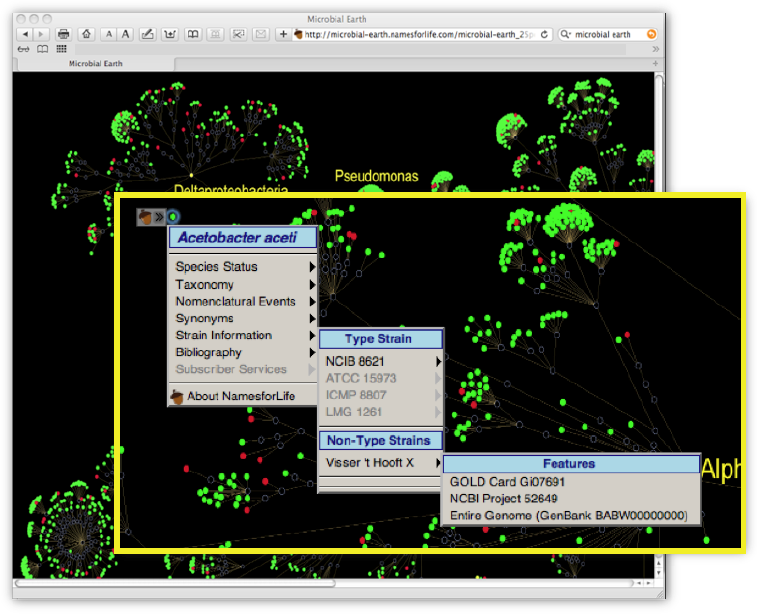Select About NamesforLife menu item

click(240, 396)
